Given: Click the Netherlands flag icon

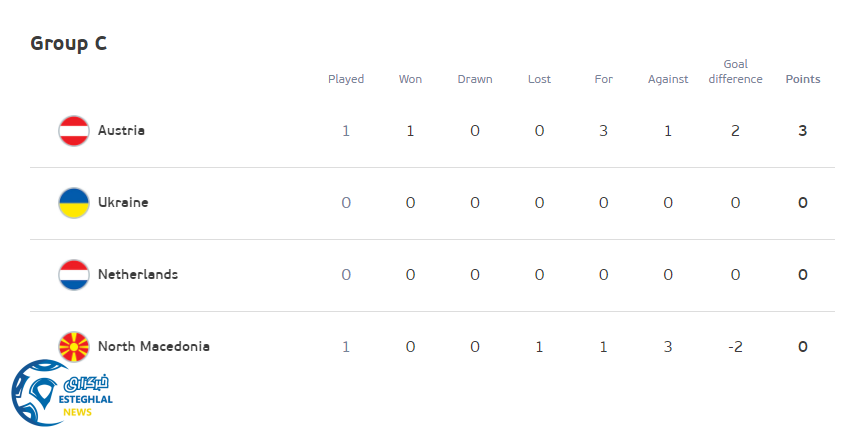Looking at the screenshot, I should pyautogui.click(x=74, y=275).
